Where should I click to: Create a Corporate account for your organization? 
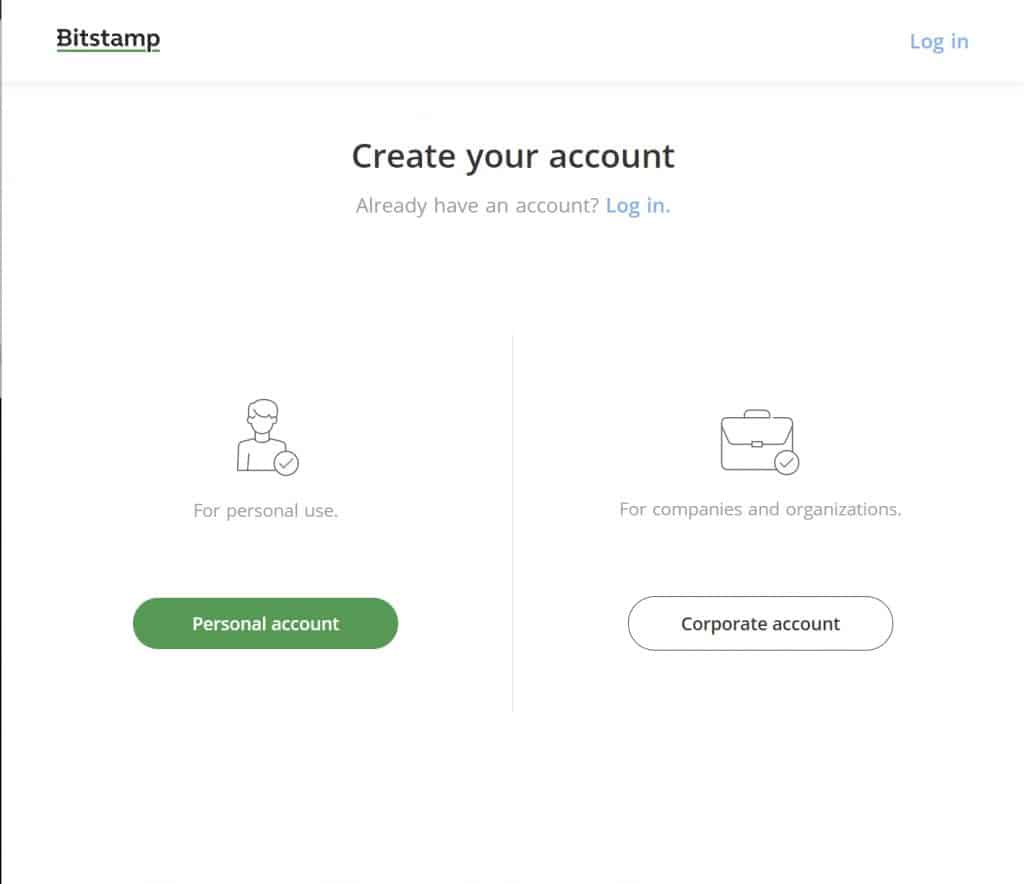point(759,622)
